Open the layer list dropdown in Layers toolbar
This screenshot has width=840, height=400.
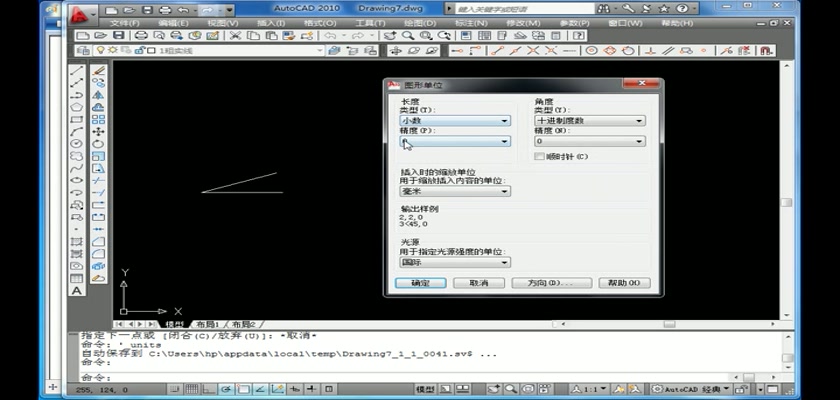point(208,50)
